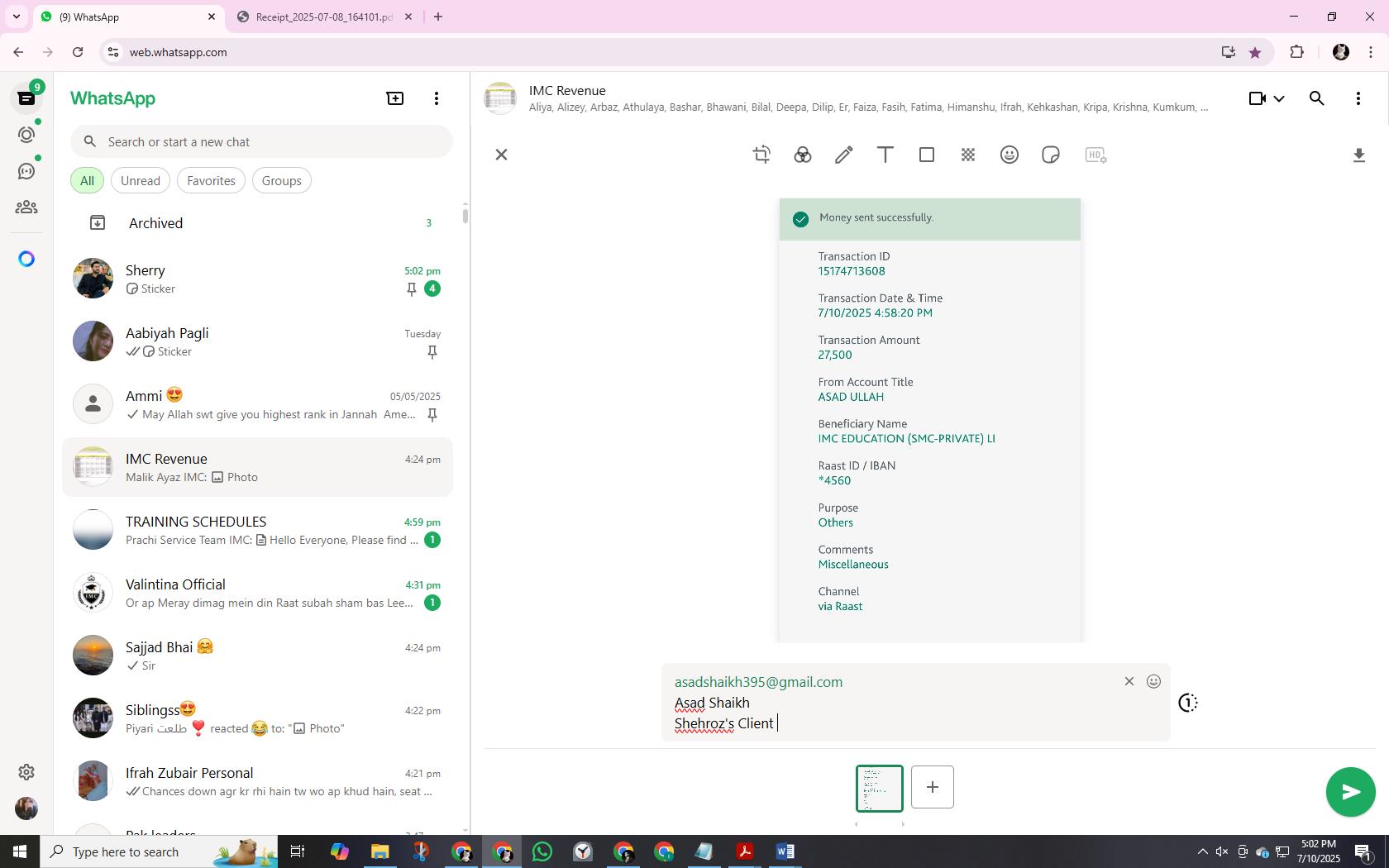Select the Favorites filter

click(211, 181)
